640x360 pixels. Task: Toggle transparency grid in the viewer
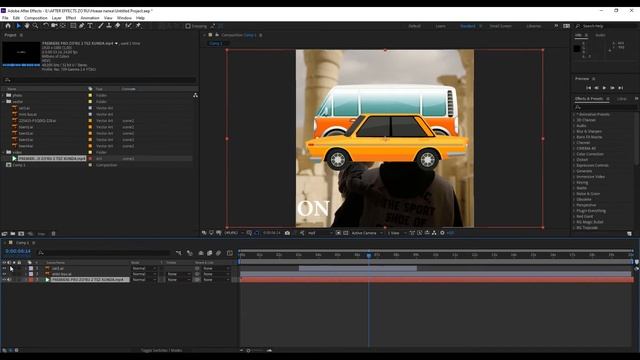click(346, 233)
